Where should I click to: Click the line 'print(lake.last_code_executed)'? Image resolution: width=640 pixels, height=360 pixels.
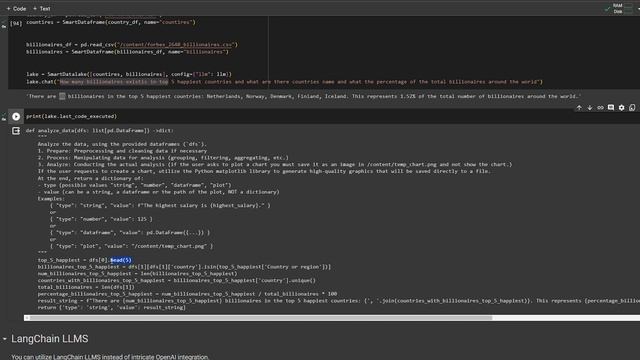(x=71, y=116)
